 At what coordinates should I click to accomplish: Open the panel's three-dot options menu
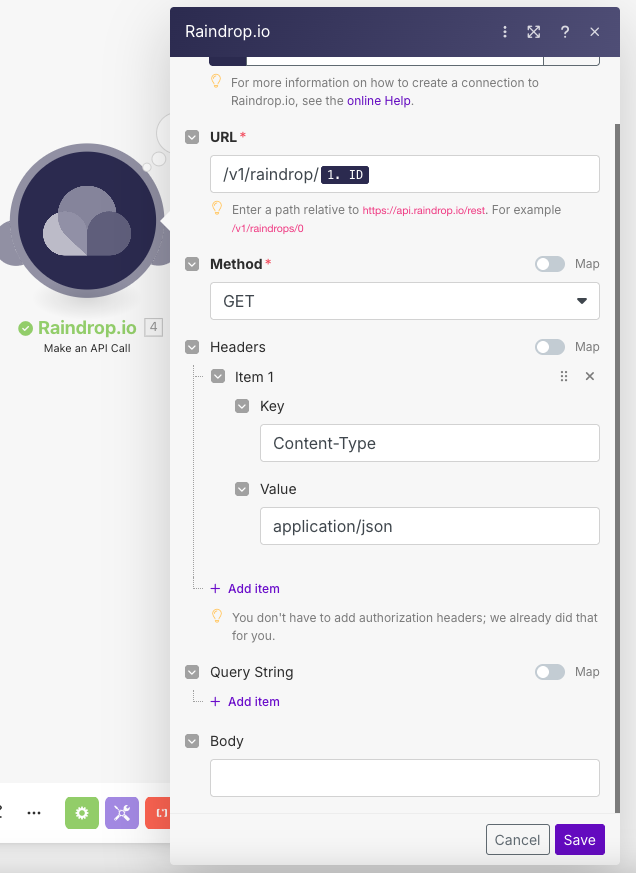tap(505, 32)
